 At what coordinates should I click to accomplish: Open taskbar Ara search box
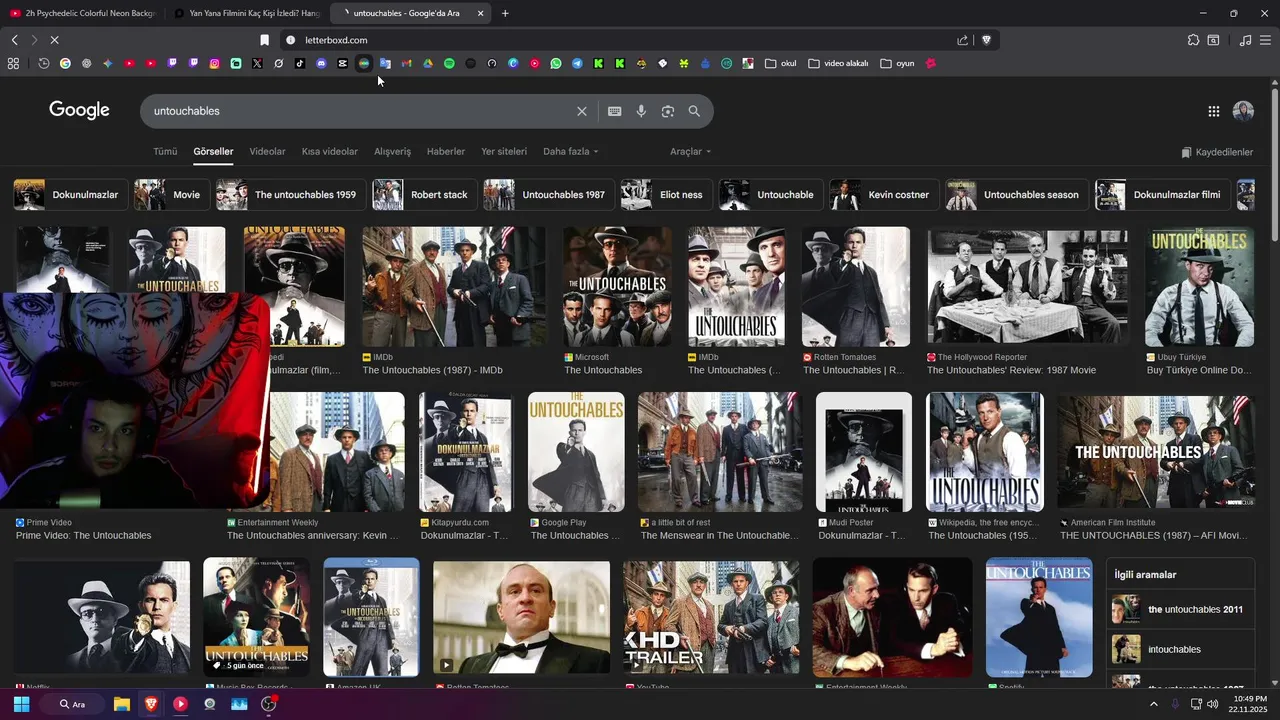[71, 704]
